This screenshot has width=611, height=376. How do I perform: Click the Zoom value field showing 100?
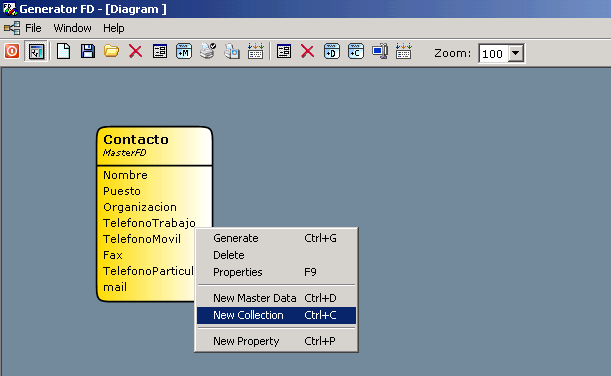tap(494, 53)
